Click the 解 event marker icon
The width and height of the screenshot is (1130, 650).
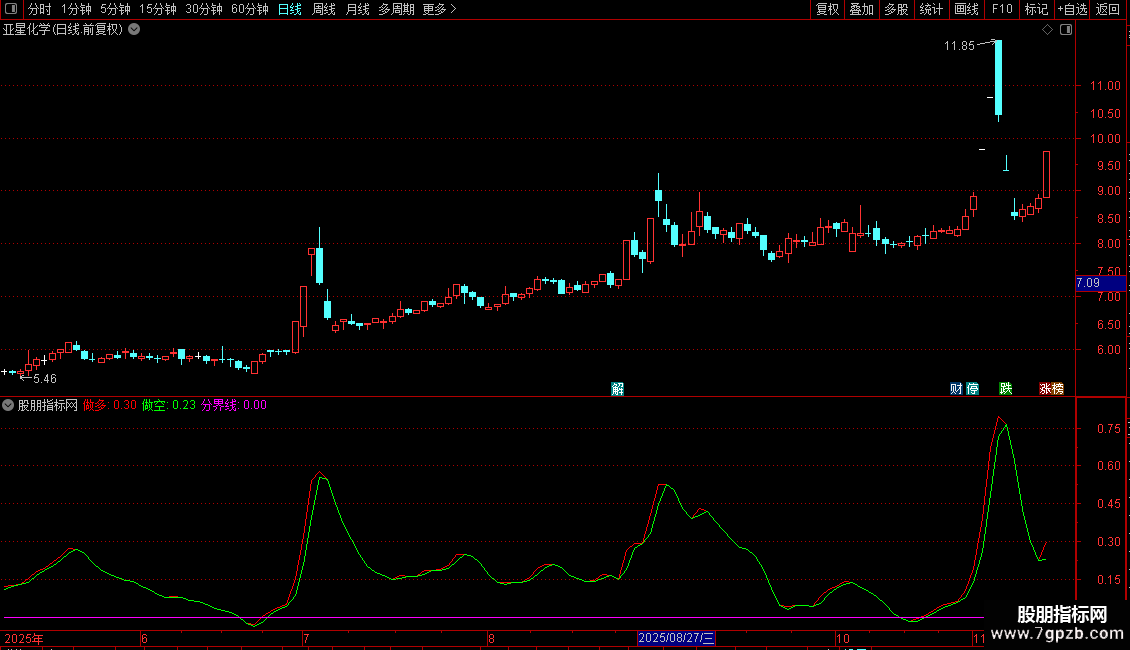coord(617,389)
